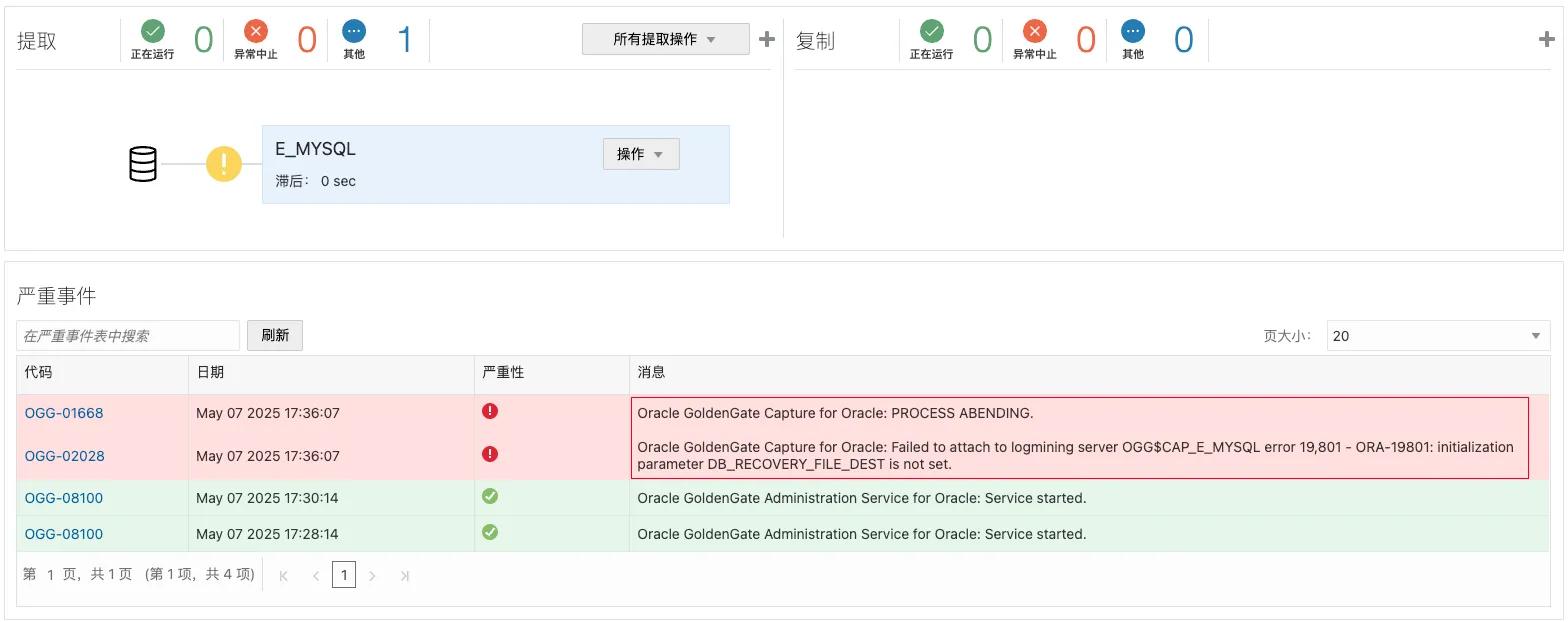Screen dimensions: 1568x622
Task: Click the database cylinder icon
Action: click(143, 164)
